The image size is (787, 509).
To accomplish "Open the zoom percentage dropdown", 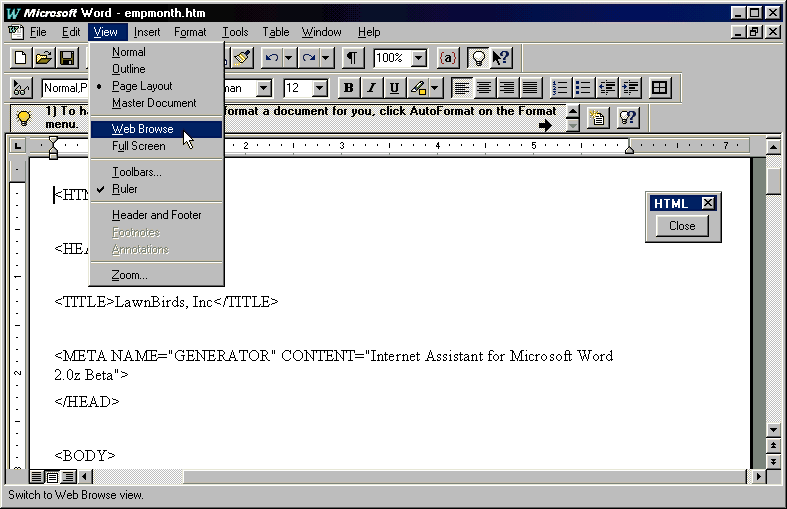I will pos(418,59).
